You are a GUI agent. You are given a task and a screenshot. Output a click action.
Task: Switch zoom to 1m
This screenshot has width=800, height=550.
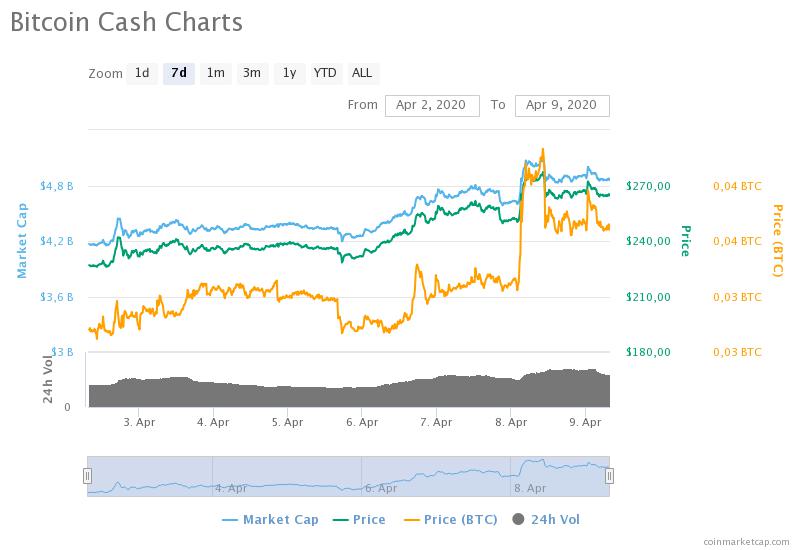(x=216, y=73)
